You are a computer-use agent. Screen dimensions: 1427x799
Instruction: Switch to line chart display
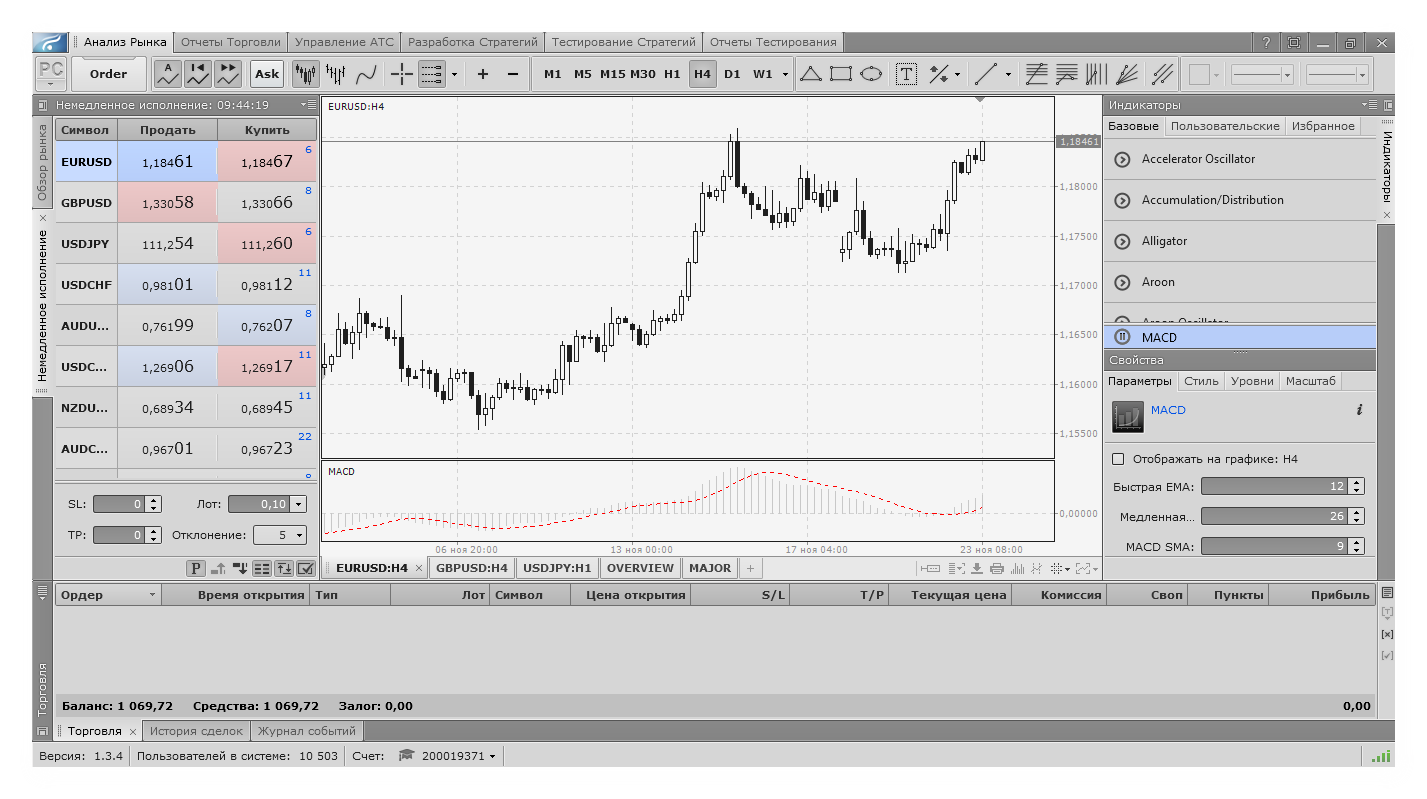(x=367, y=73)
